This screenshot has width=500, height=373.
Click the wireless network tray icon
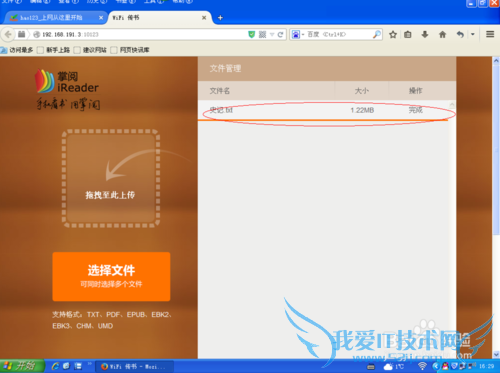422,366
